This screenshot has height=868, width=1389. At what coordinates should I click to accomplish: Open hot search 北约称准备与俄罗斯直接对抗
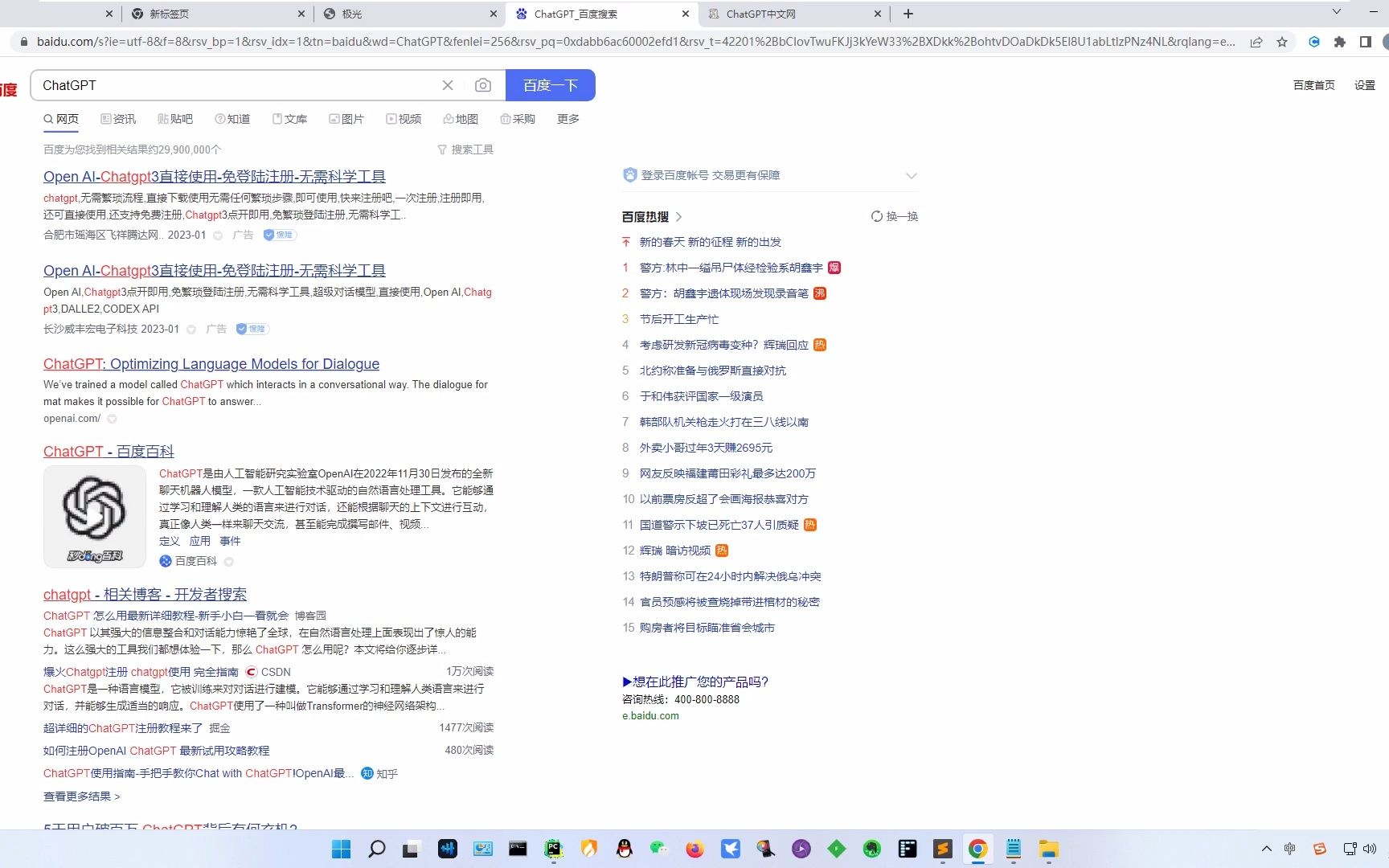(x=713, y=371)
